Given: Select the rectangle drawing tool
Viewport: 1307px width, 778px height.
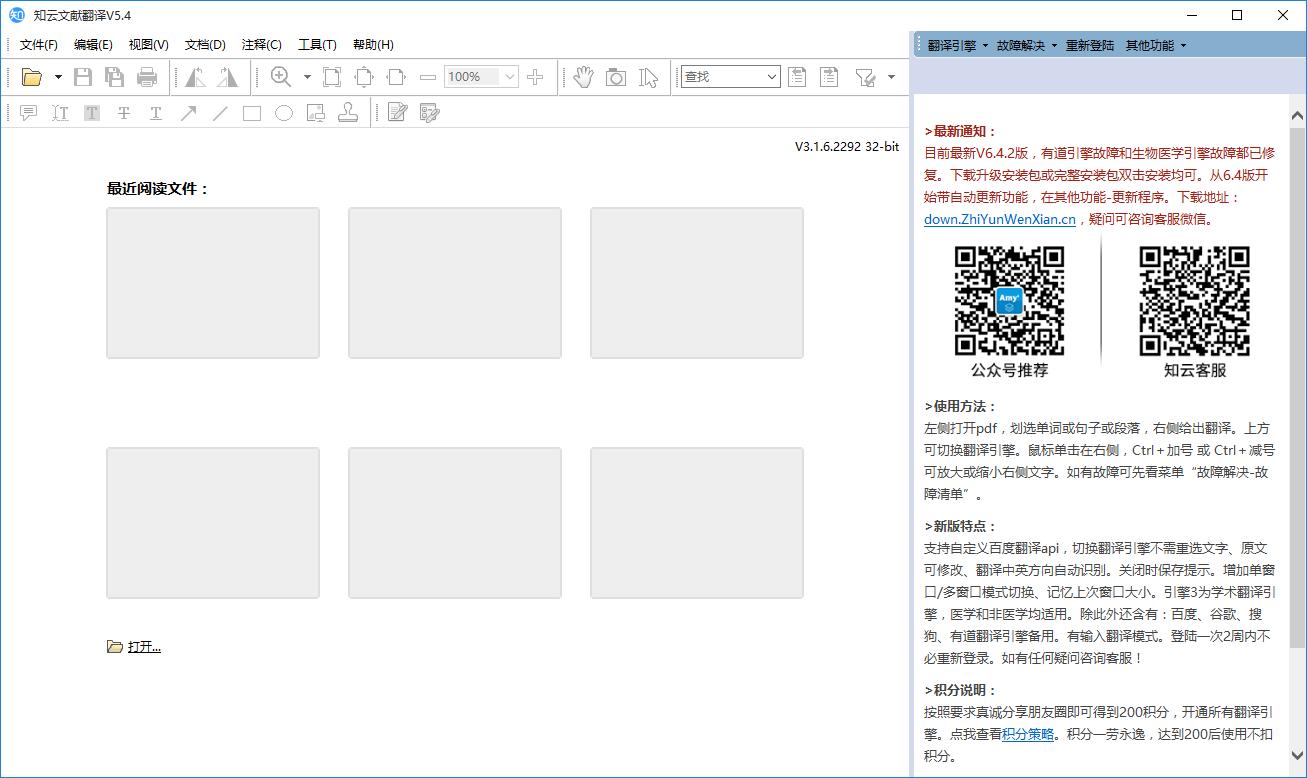Looking at the screenshot, I should [x=252, y=113].
